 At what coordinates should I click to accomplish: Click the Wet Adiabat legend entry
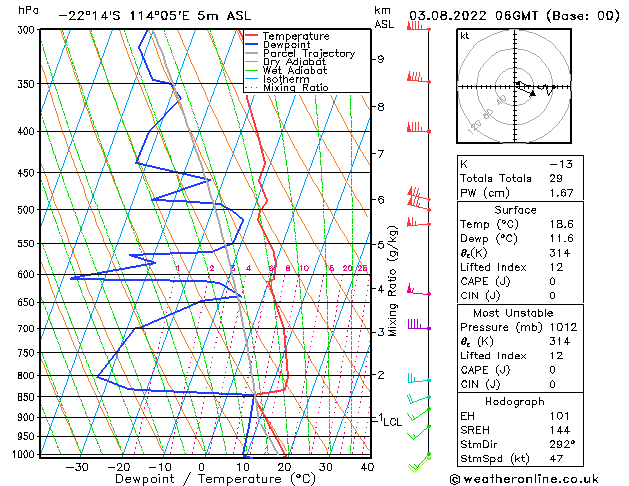pos(286,70)
